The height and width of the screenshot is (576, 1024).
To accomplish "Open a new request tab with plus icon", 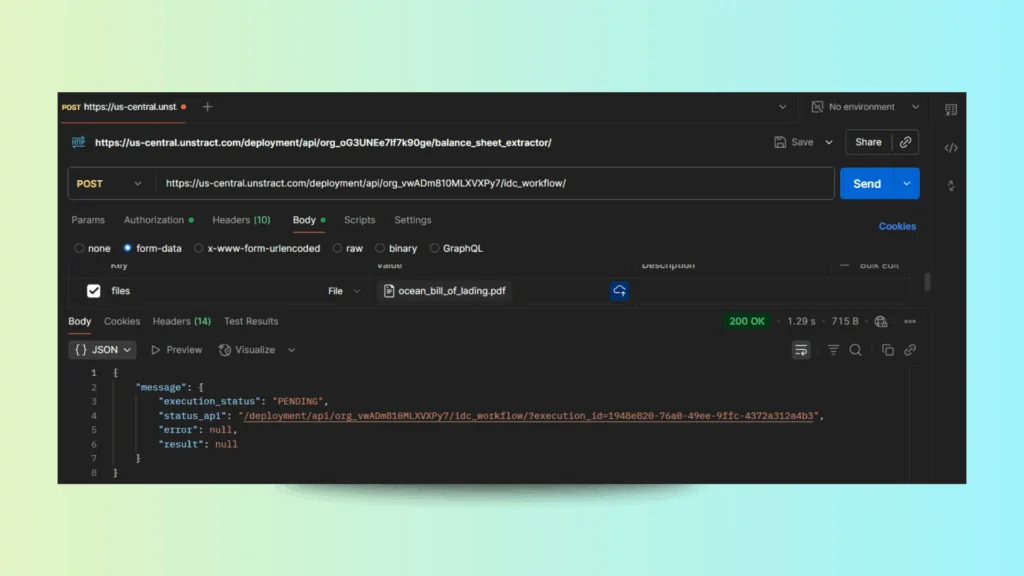I will (x=207, y=107).
